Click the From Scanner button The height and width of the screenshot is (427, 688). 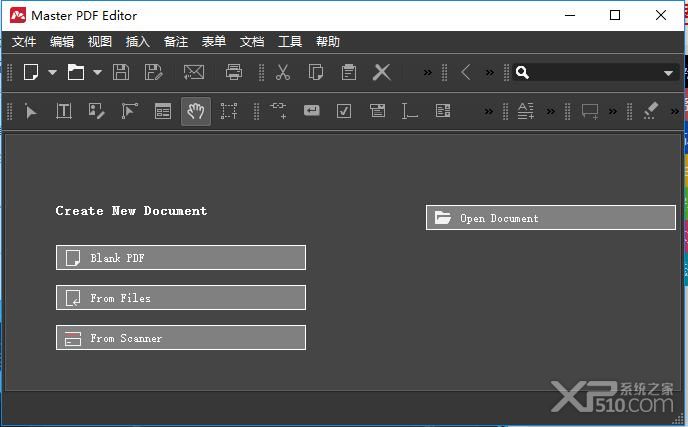(181, 337)
